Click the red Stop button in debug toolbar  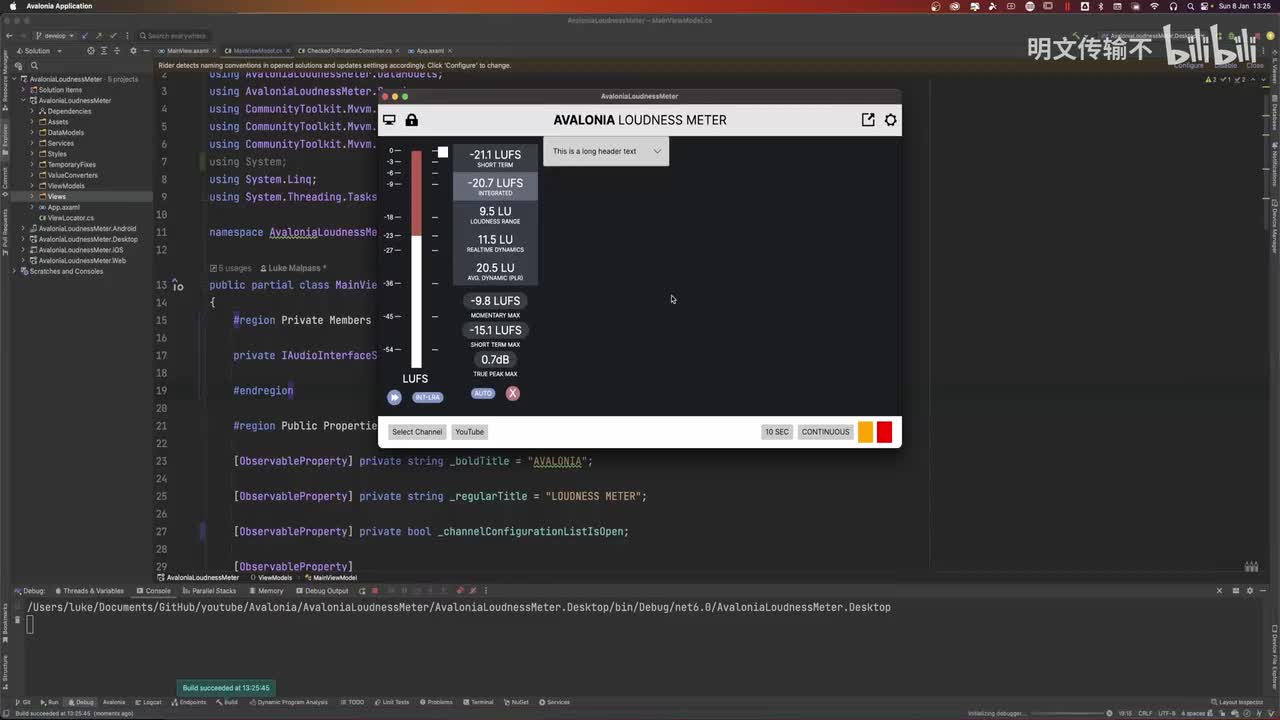pos(374,591)
